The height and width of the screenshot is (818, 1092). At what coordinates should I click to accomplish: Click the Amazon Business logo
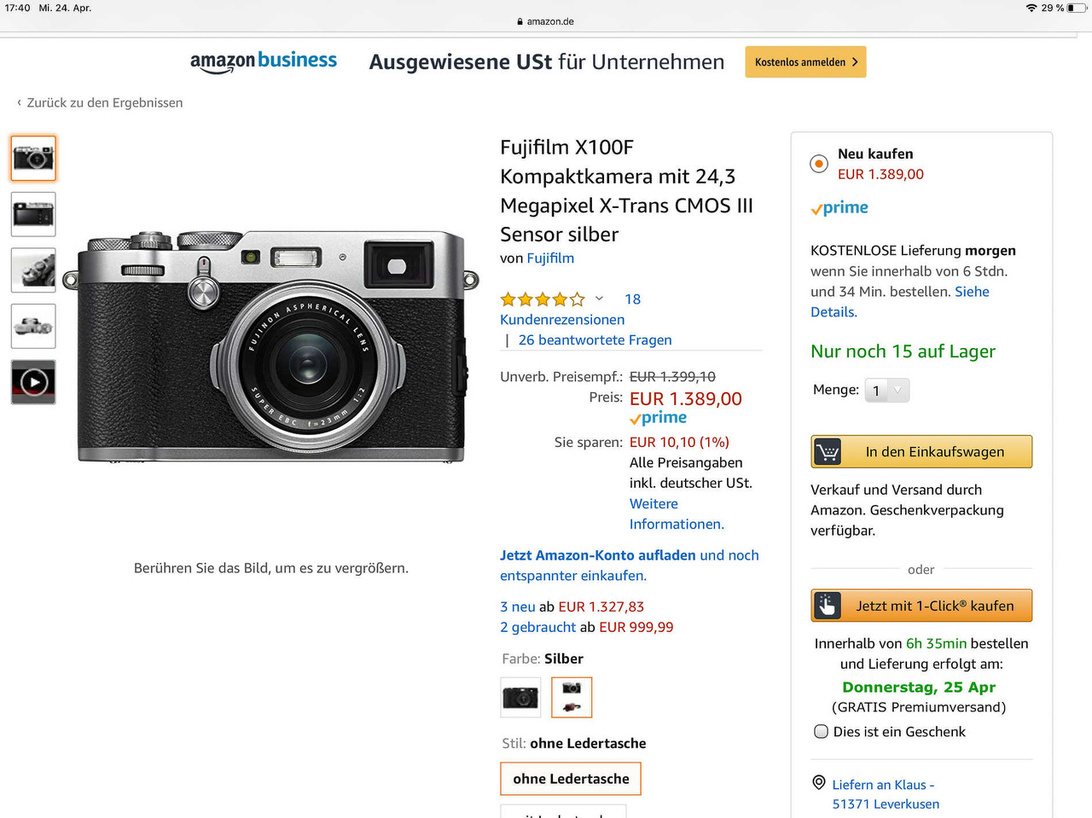pos(264,62)
